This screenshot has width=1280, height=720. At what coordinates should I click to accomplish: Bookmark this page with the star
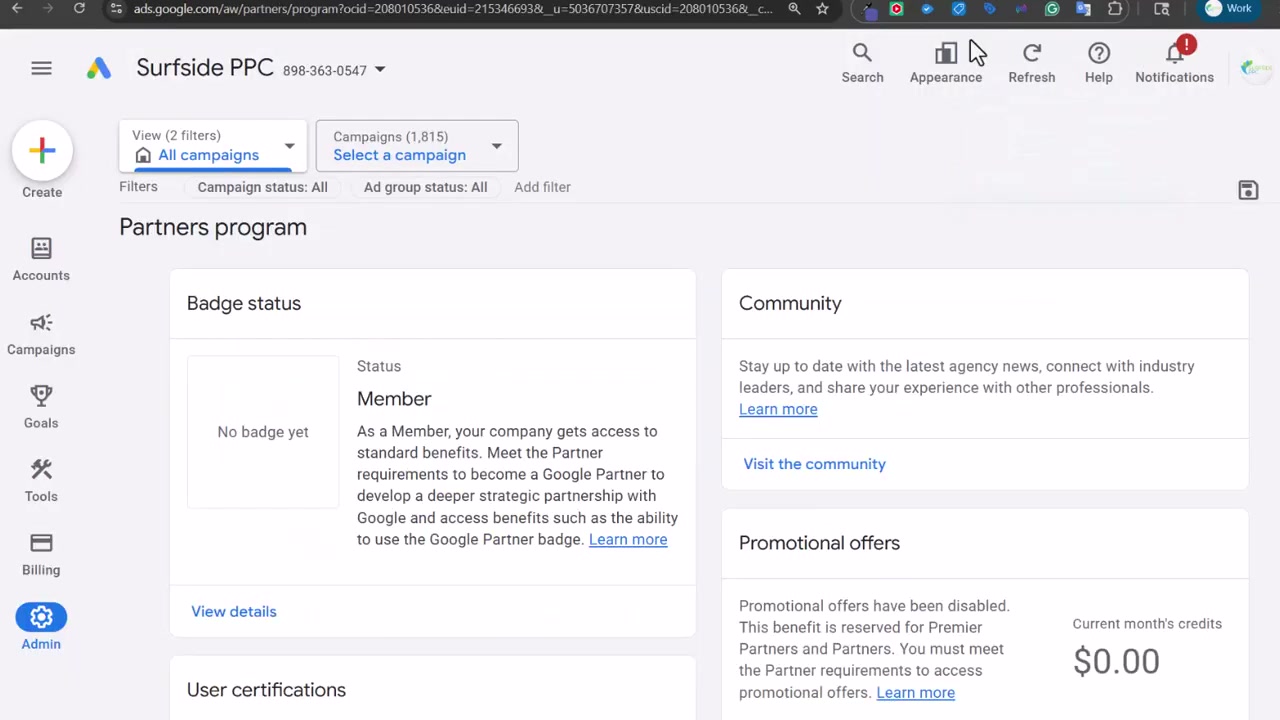822,9
